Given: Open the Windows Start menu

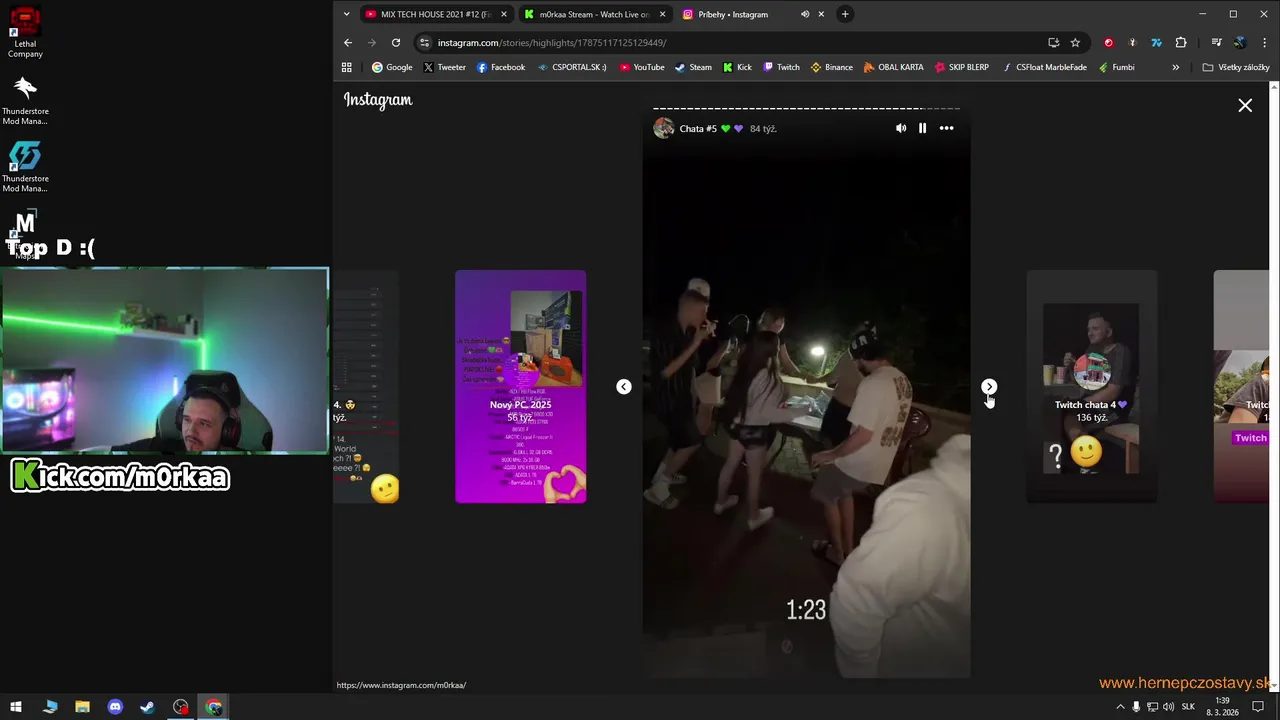Looking at the screenshot, I should coord(16,707).
